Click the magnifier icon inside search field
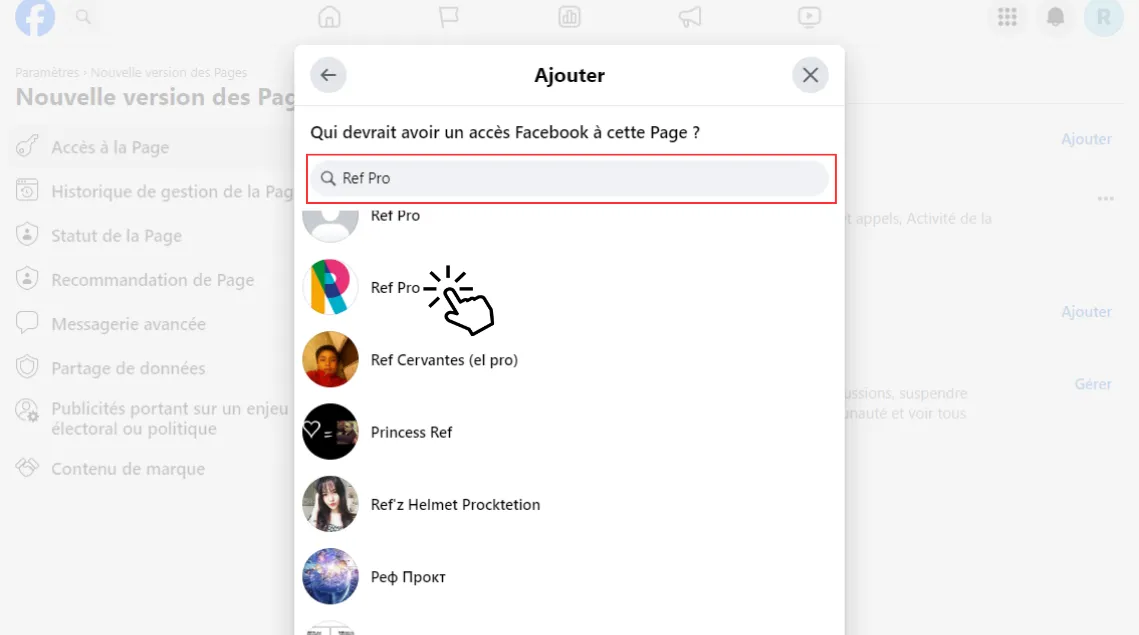 (x=328, y=179)
